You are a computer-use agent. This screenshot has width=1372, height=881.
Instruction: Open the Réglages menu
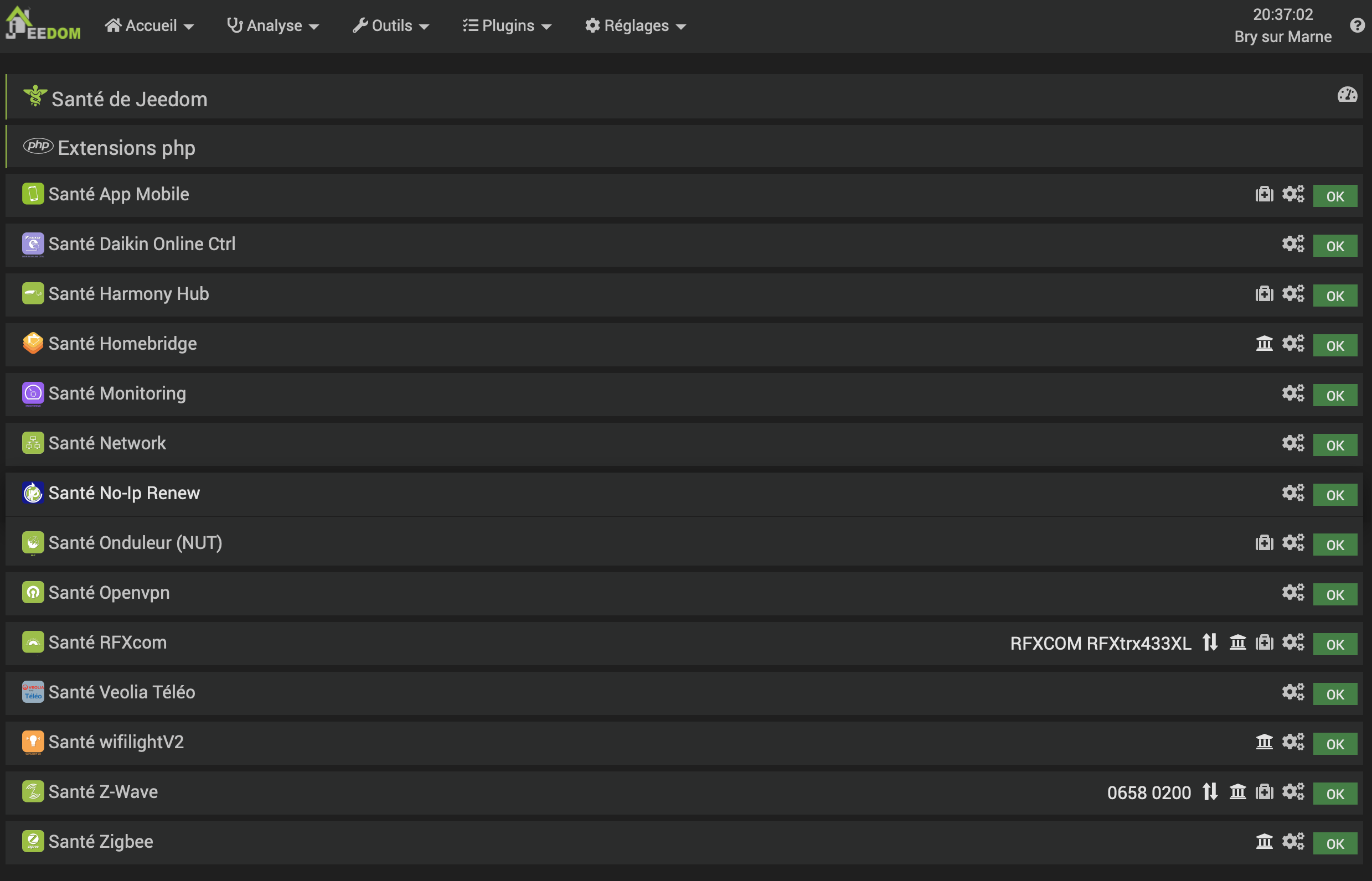[636, 26]
